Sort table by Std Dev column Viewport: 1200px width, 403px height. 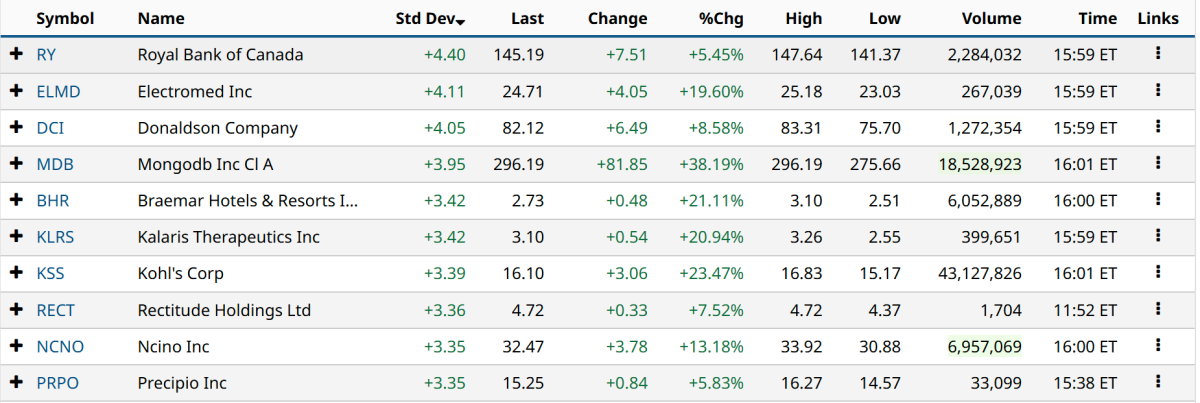(x=430, y=19)
